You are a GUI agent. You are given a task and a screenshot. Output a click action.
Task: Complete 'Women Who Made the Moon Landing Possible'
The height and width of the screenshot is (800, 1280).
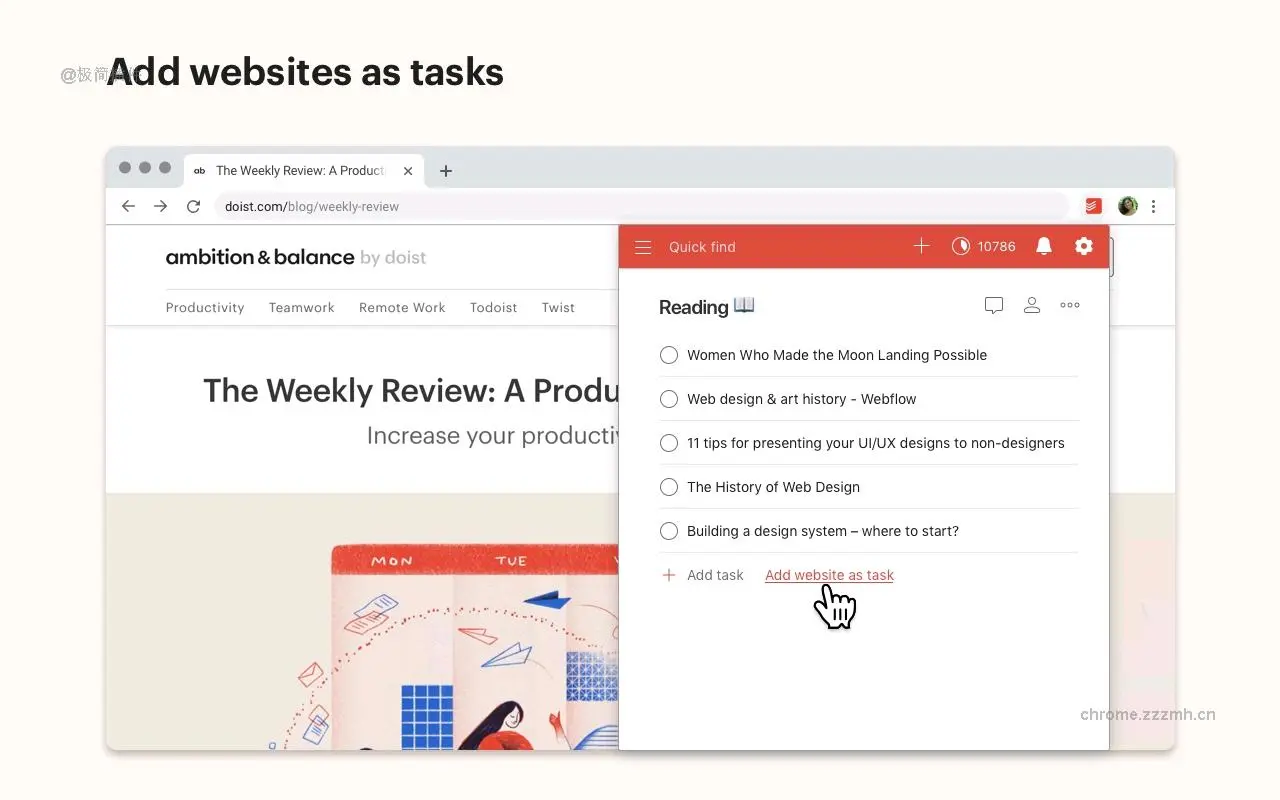pos(669,355)
